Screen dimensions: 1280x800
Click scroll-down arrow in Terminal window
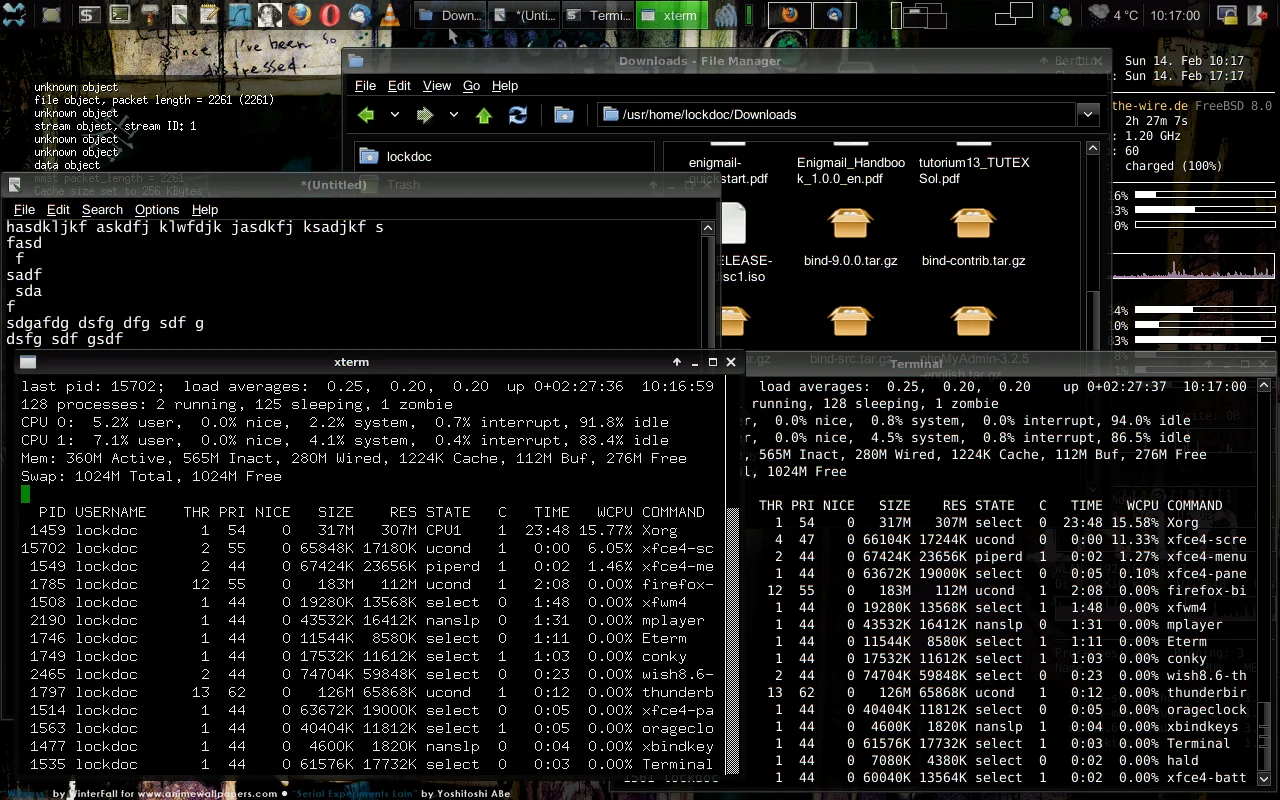1264,778
